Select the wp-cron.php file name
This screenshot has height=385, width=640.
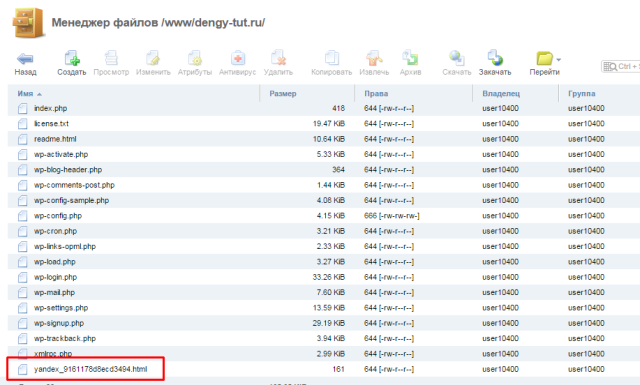pos(55,231)
